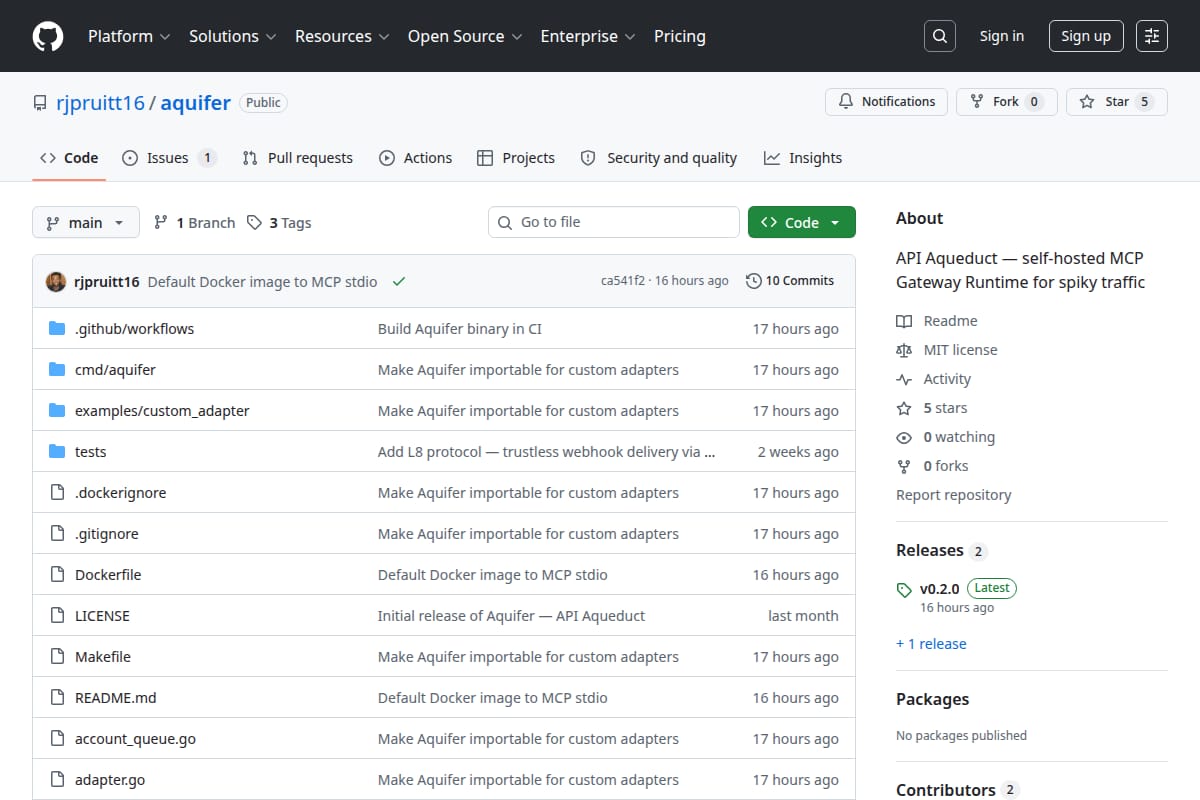Switch to the Actions tab

(415, 158)
